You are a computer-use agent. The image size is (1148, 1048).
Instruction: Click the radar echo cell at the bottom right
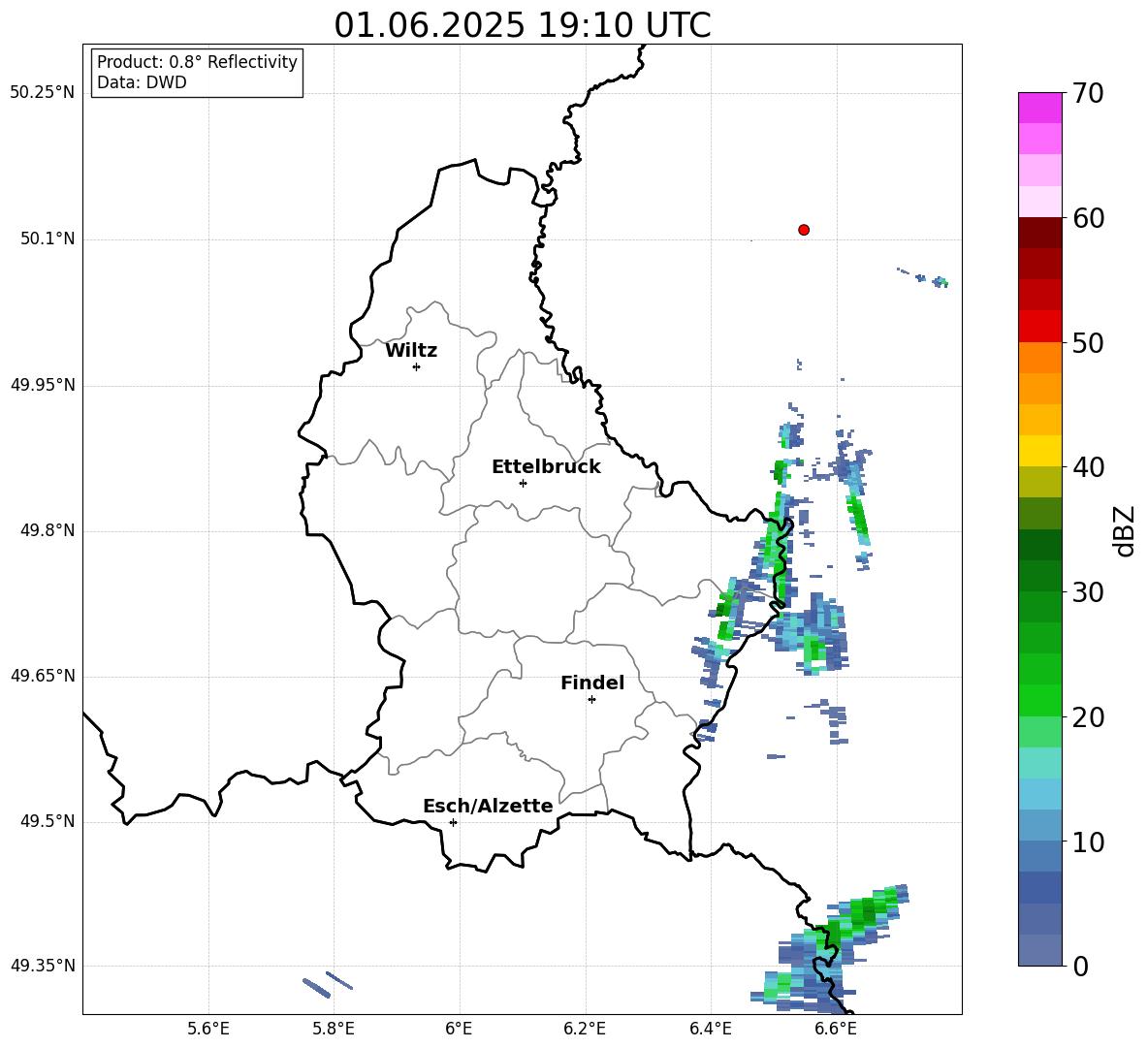tap(831, 949)
